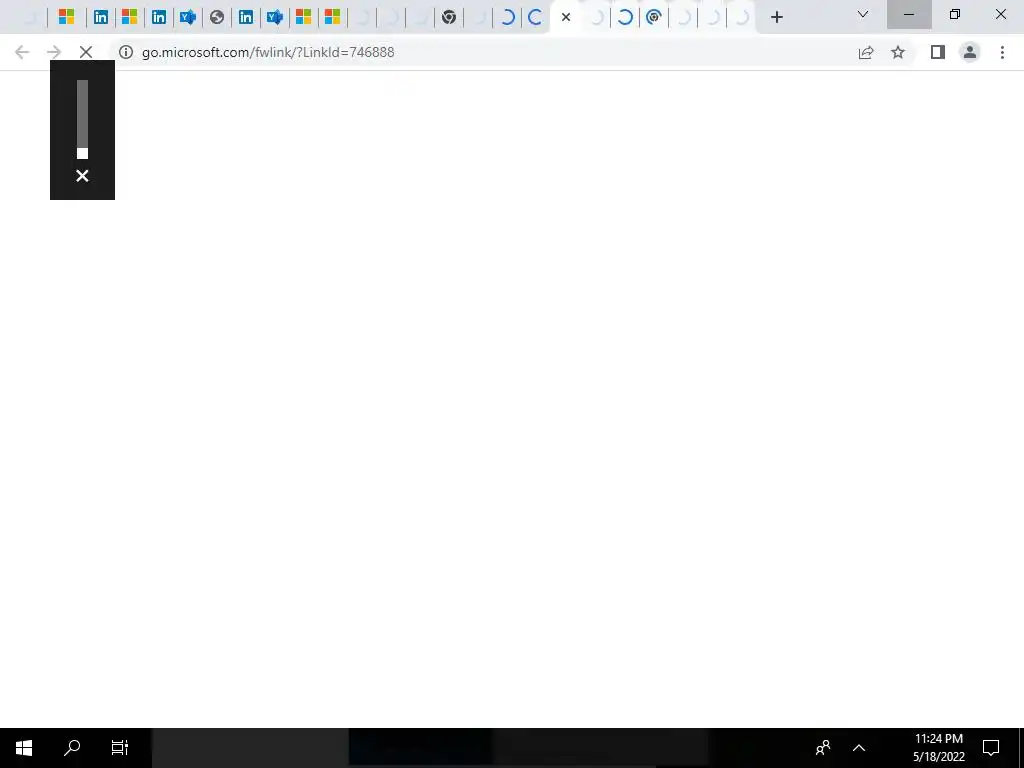Go back using the back arrow
The width and height of the screenshot is (1024, 768).
22,52
